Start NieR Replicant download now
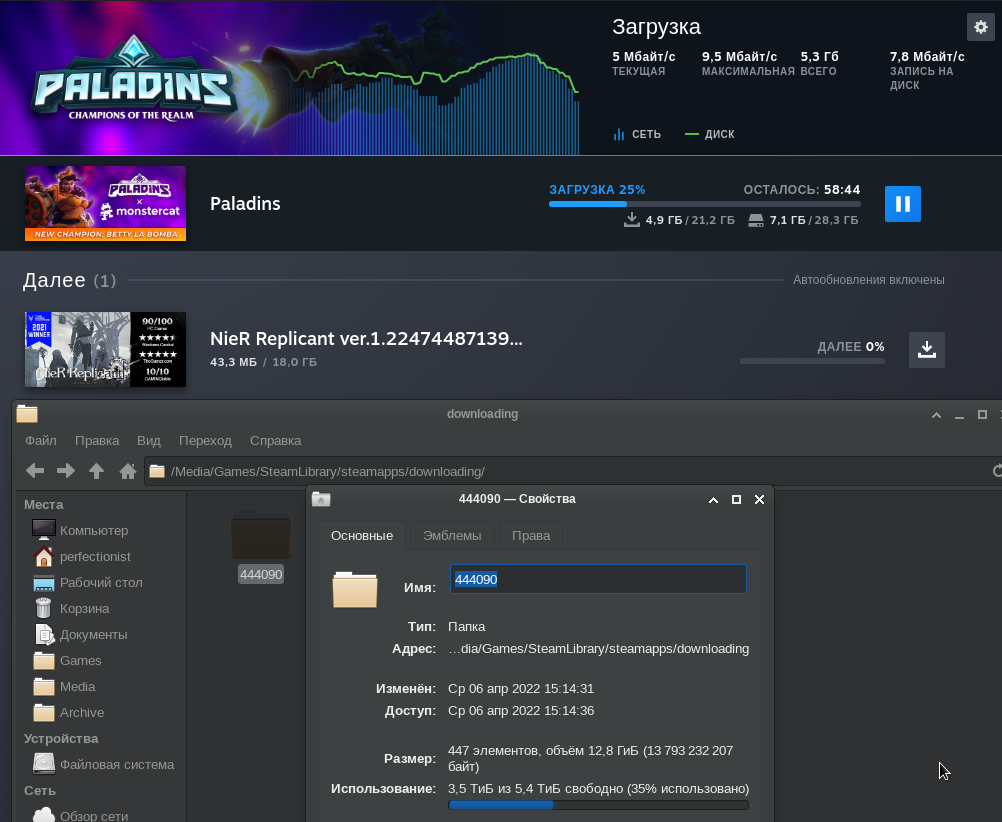Screen dimensions: 1002x822 927,350
